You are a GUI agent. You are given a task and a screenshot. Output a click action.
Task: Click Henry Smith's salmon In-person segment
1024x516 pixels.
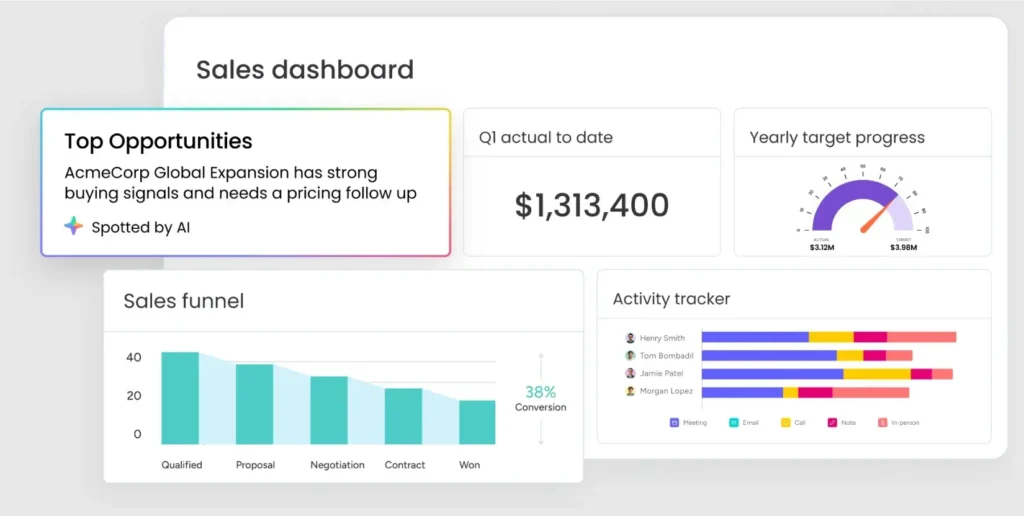pyautogui.click(x=921, y=337)
